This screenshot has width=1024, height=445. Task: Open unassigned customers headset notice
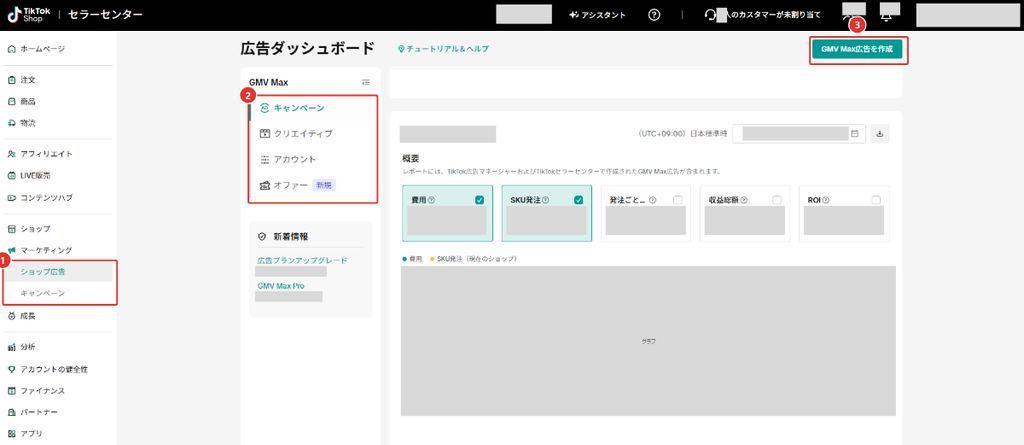click(763, 14)
